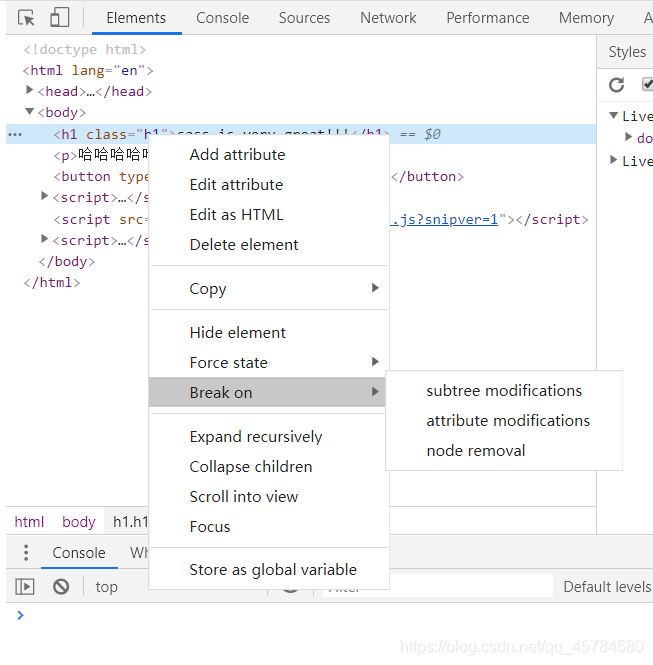Open the Sources tab
This screenshot has height=665, width=653.
[304, 18]
